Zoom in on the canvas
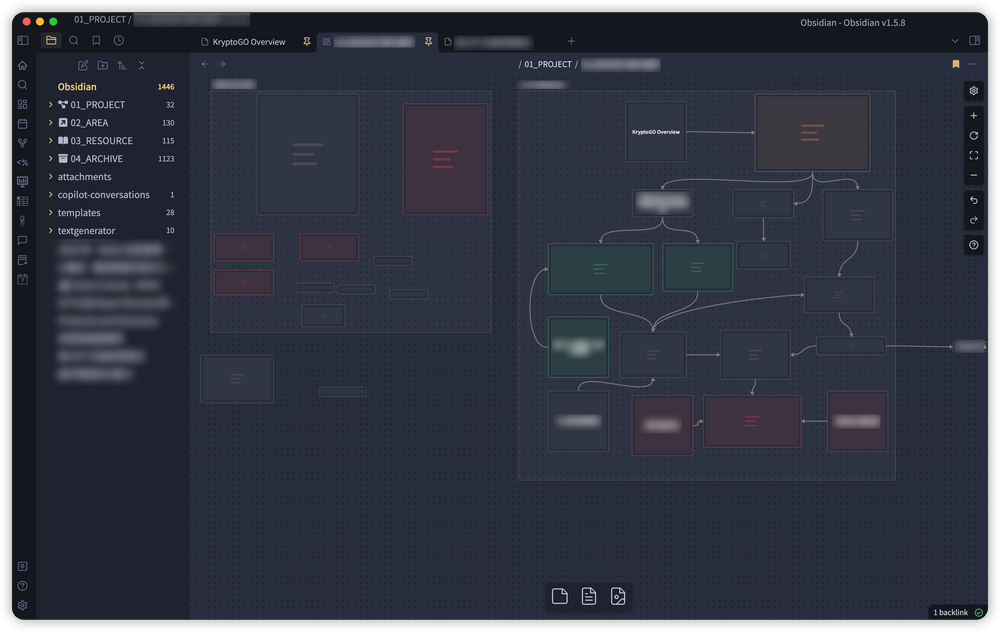Screen dimensions: 1000x632 click(x=974, y=116)
